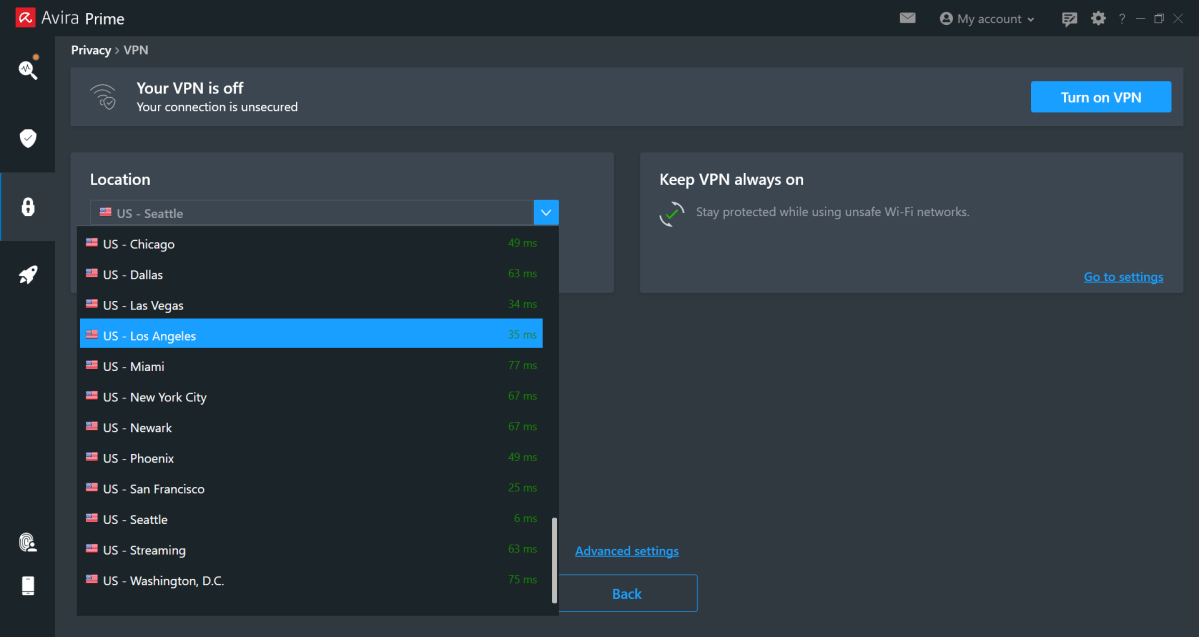Click the Avira logo in title bar

pos(25,18)
